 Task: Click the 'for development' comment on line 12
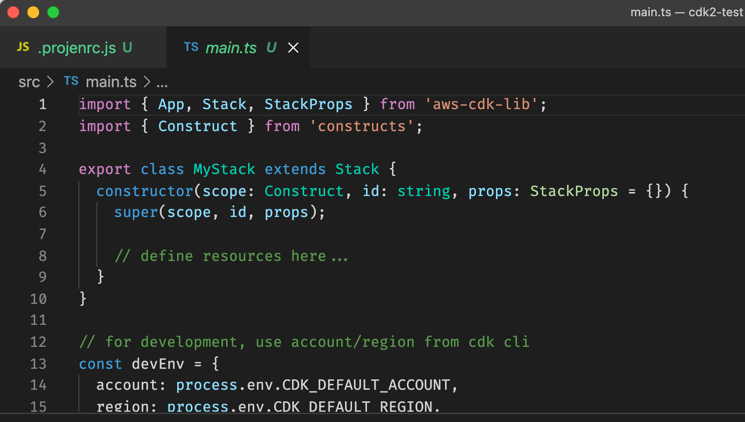(304, 342)
